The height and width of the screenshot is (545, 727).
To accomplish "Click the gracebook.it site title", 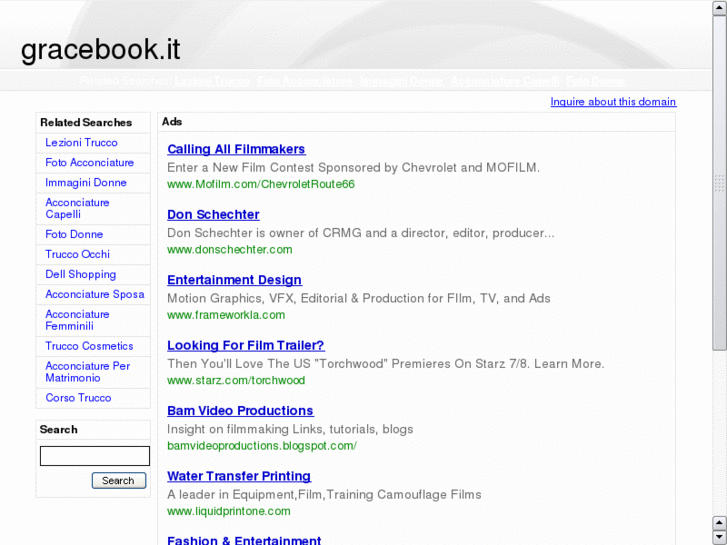I will tap(101, 49).
